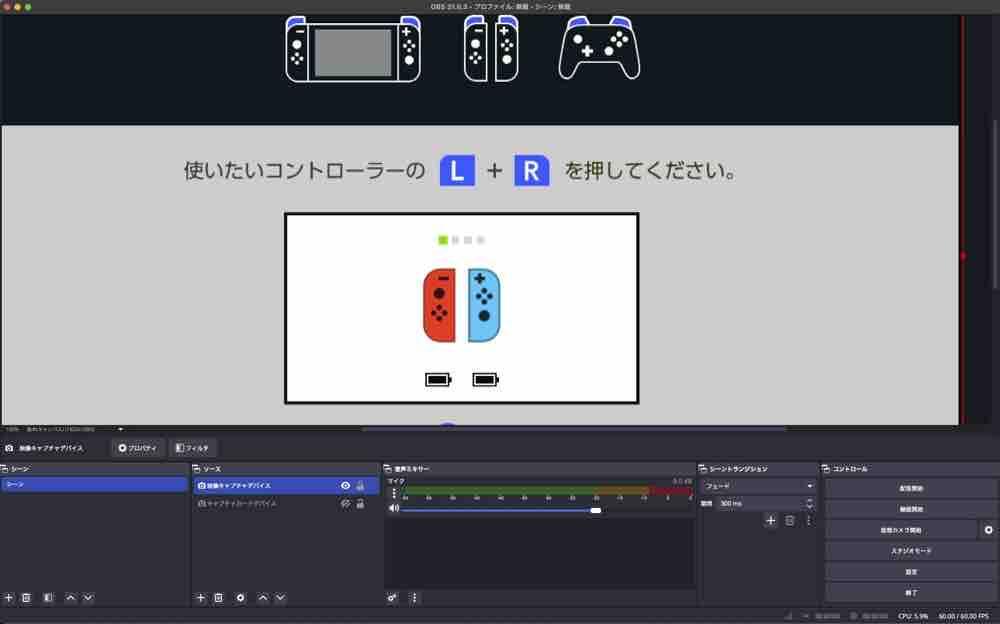The width and height of the screenshot is (1000, 624).
Task: Open transition properties three-dot menu
Action: pos(808,521)
